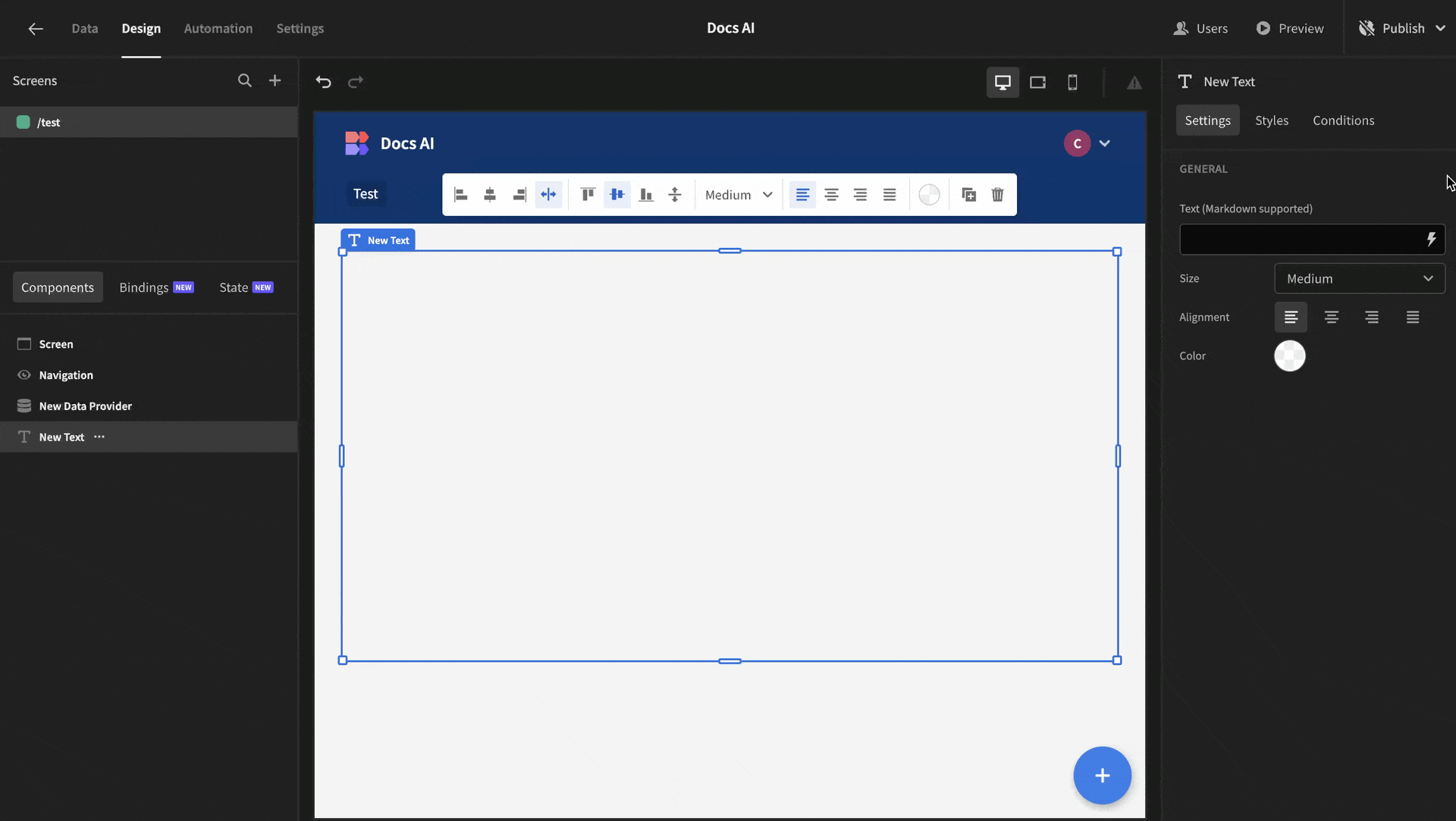Open bindings lightning bolt in text field
This screenshot has width=1456, height=821.
(x=1430, y=240)
